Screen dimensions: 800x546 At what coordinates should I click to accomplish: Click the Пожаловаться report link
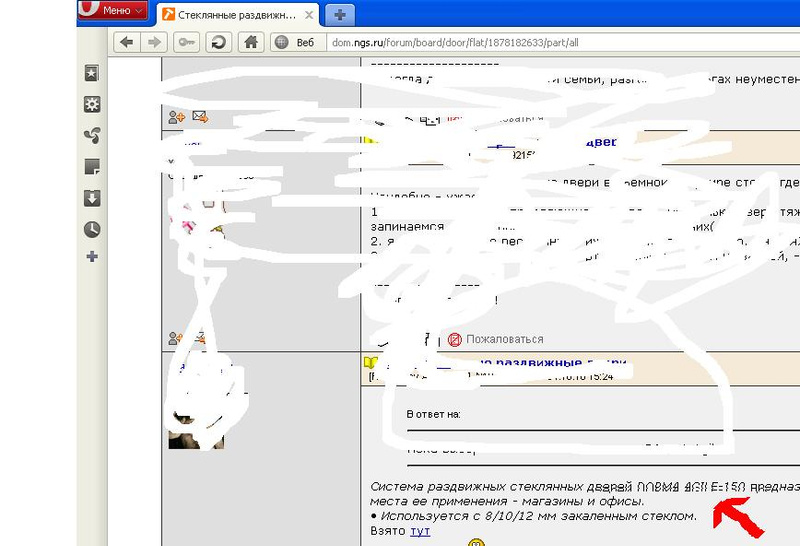(x=505, y=339)
